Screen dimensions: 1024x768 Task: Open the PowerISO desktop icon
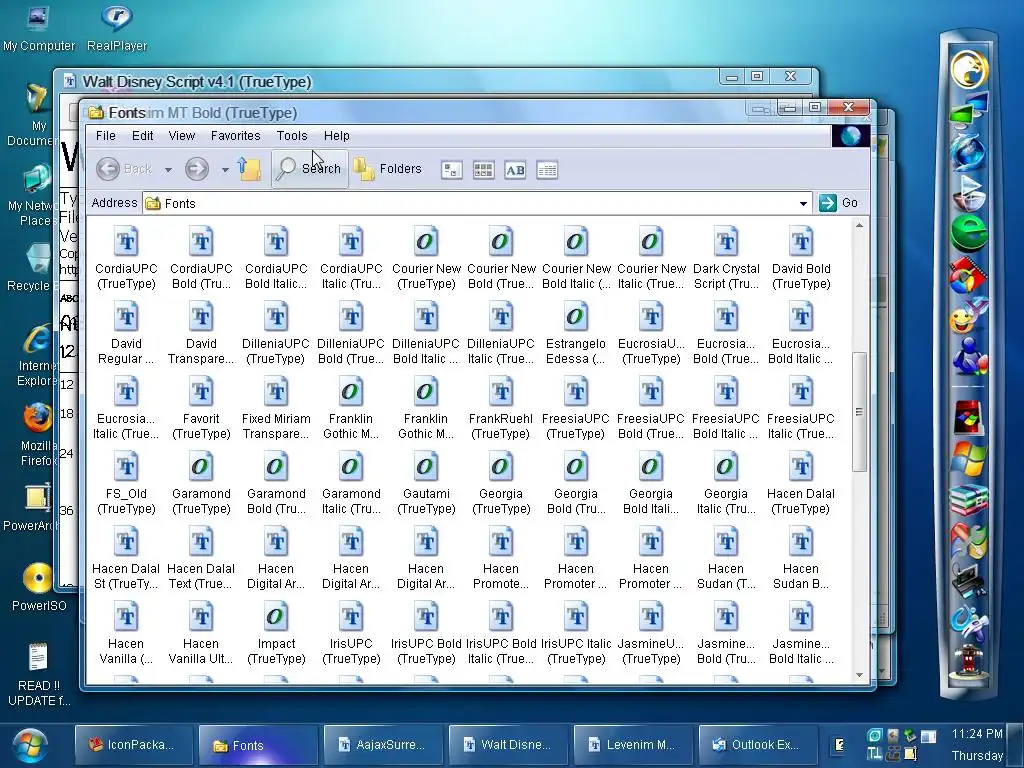click(x=39, y=586)
